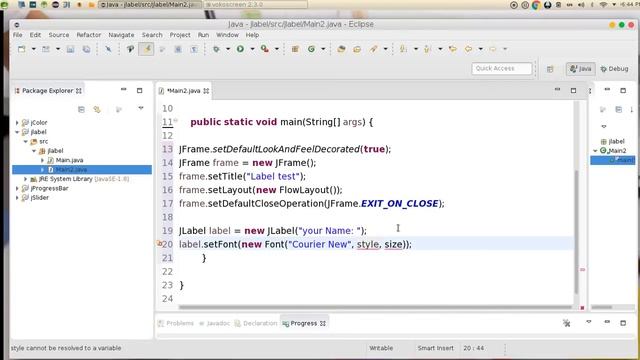Open the Window menu
This screenshot has width=640, height=360.
[227, 35]
